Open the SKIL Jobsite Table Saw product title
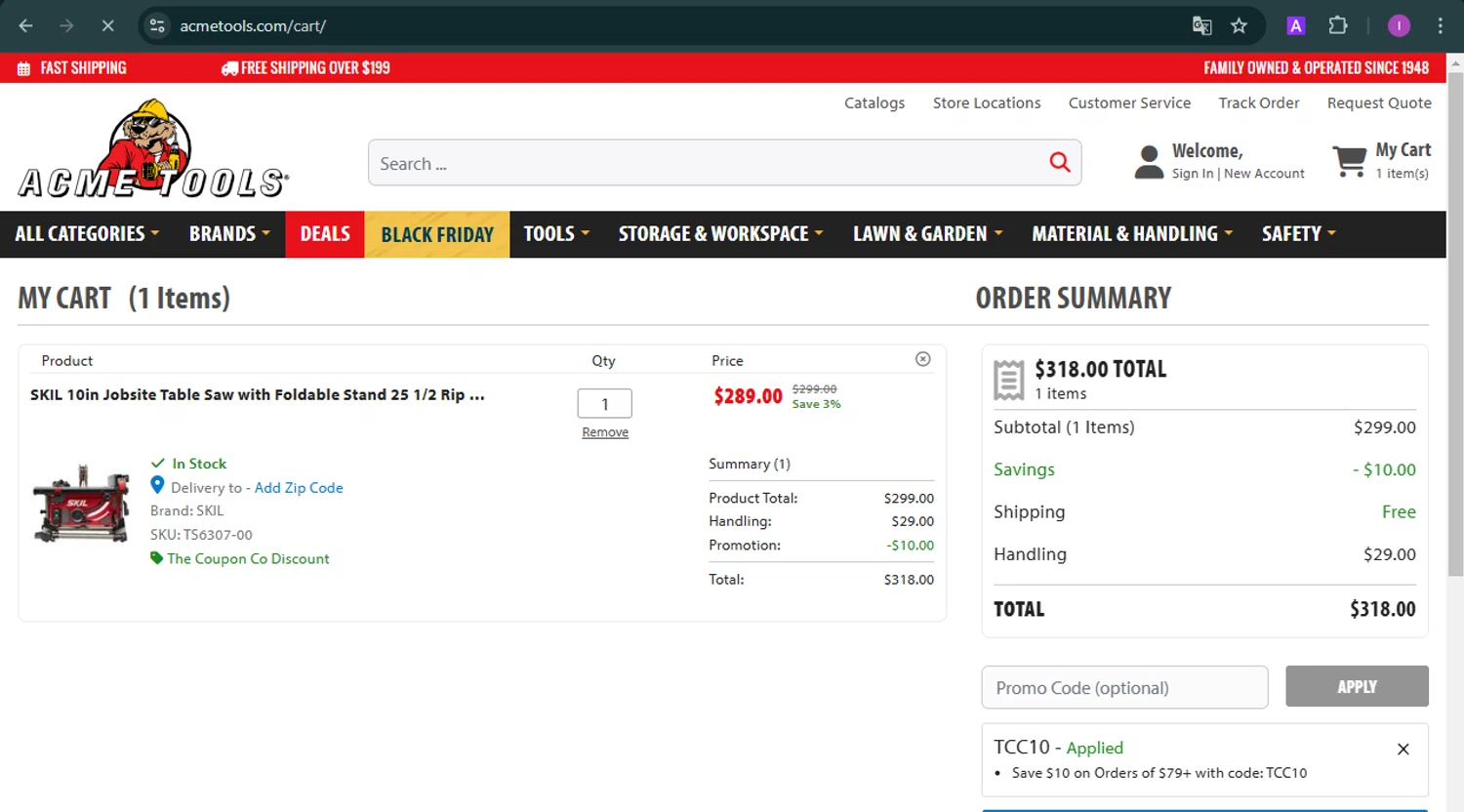 (258, 395)
